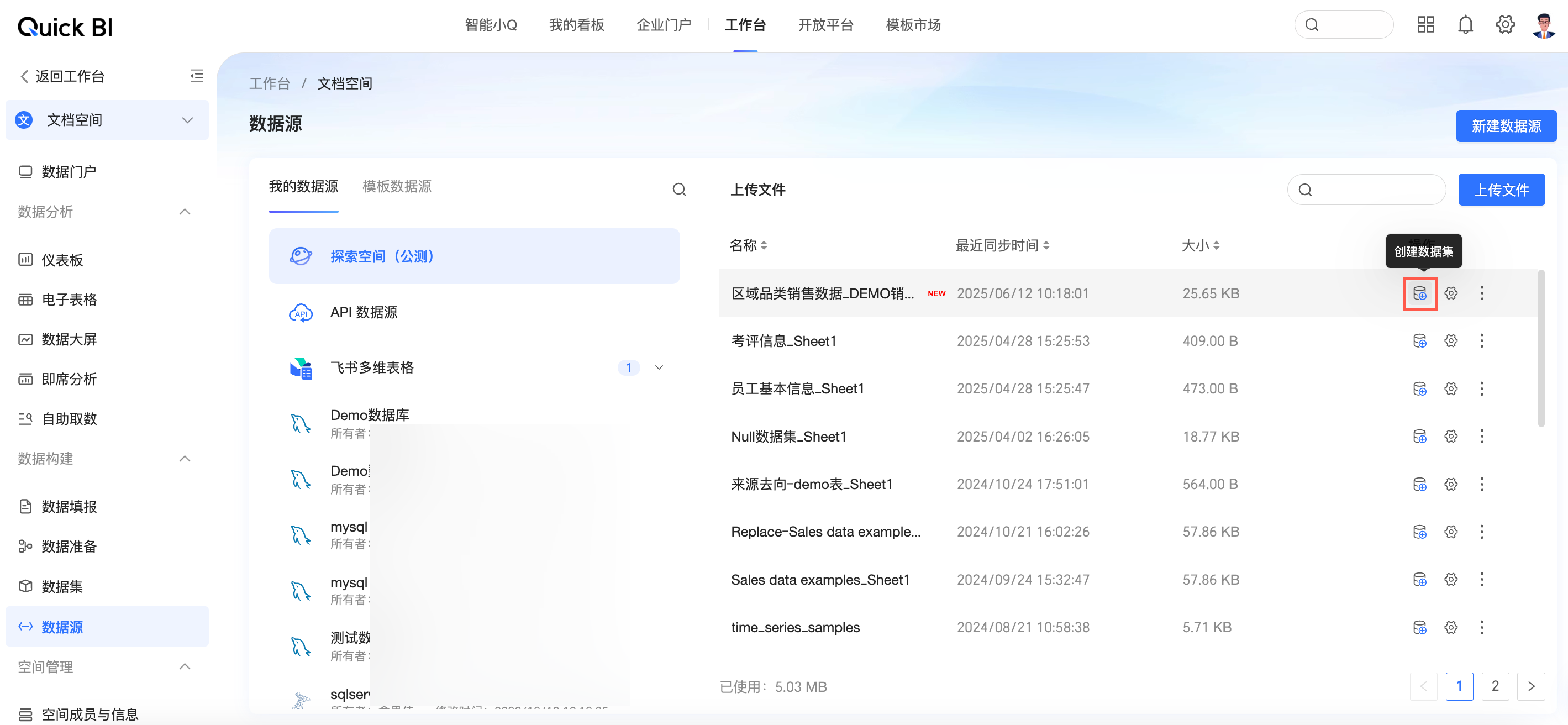Expand the 飞书多维表格 source group

pyautogui.click(x=659, y=367)
